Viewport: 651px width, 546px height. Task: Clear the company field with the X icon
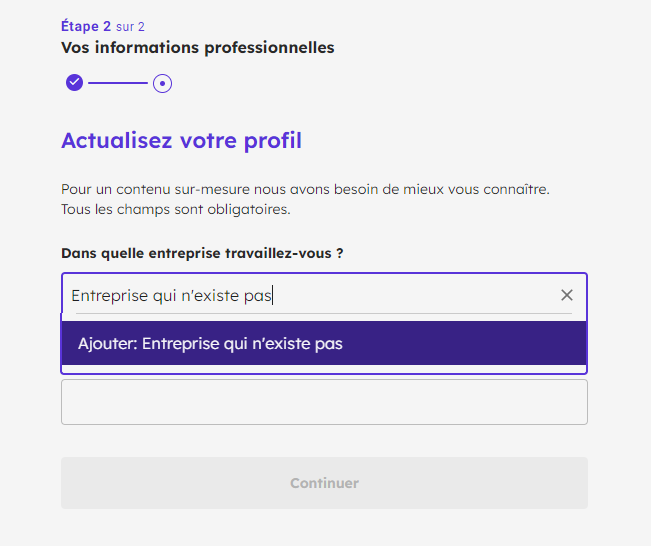[x=567, y=295]
